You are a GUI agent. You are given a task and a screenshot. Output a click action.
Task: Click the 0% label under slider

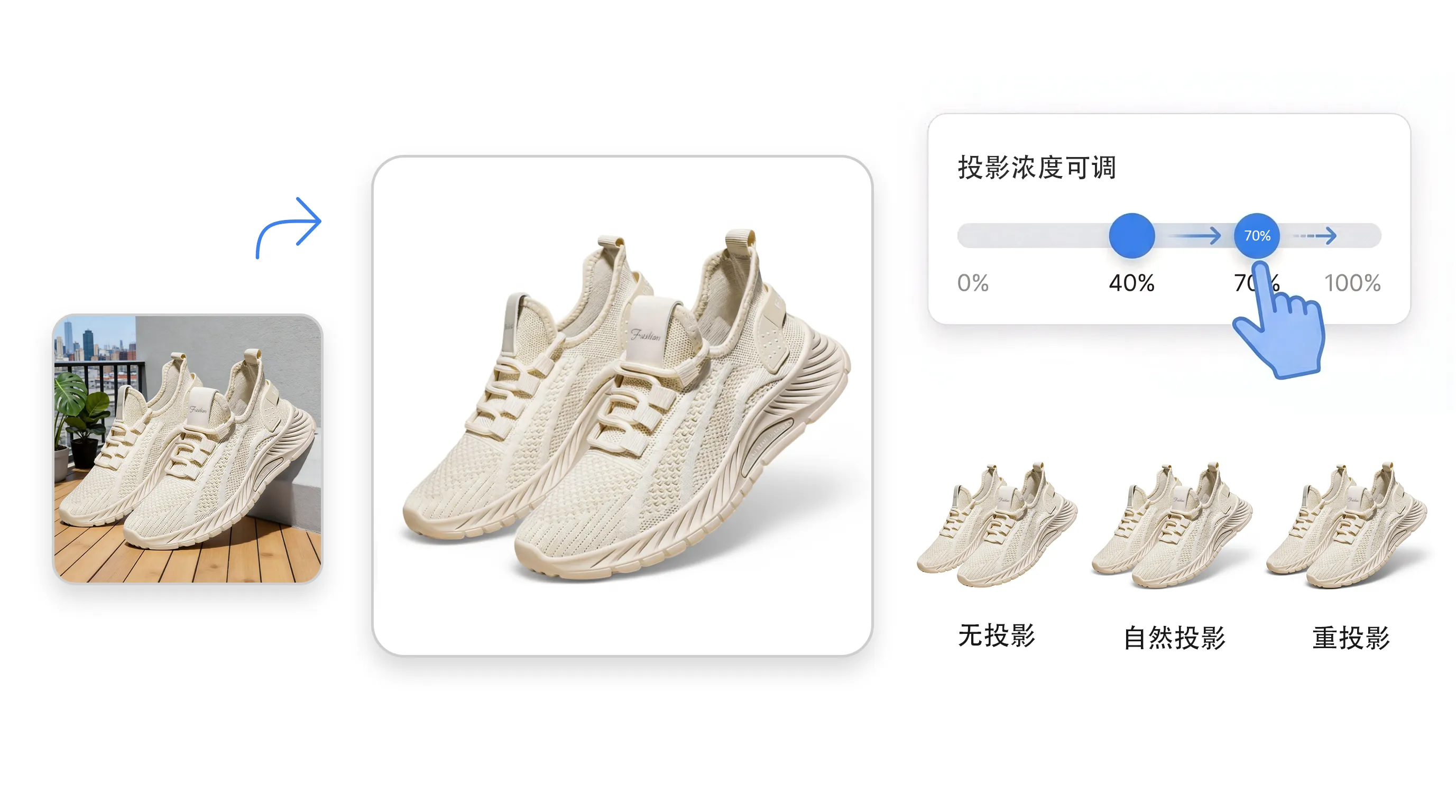tap(973, 283)
